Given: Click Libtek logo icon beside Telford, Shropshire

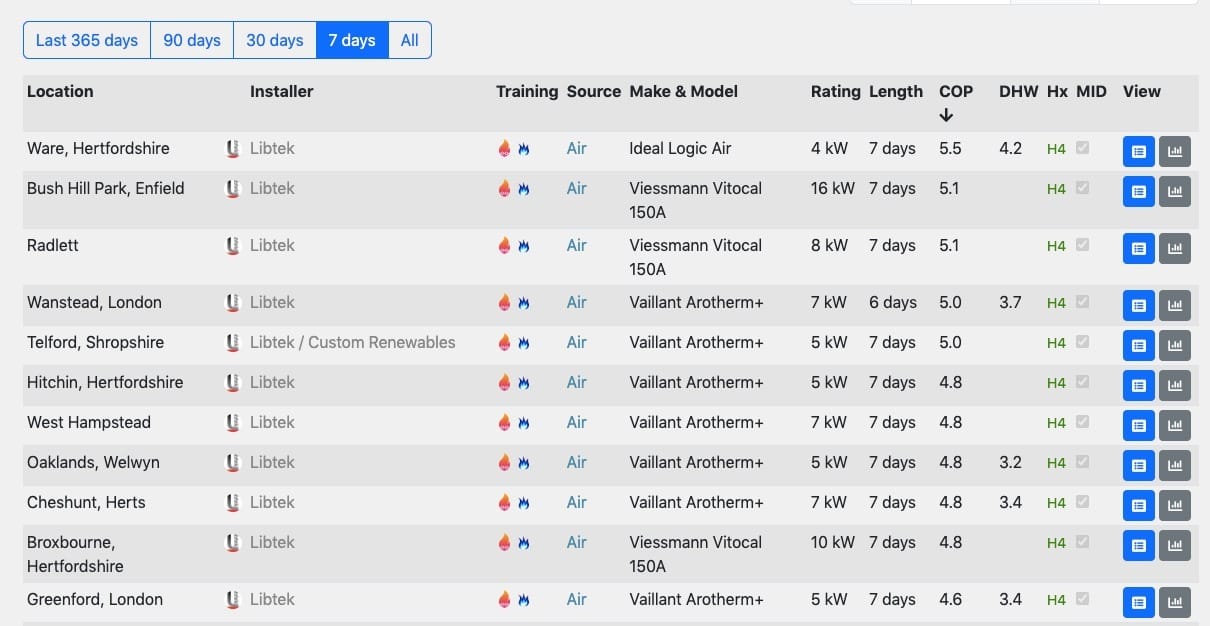Looking at the screenshot, I should pyautogui.click(x=233, y=342).
